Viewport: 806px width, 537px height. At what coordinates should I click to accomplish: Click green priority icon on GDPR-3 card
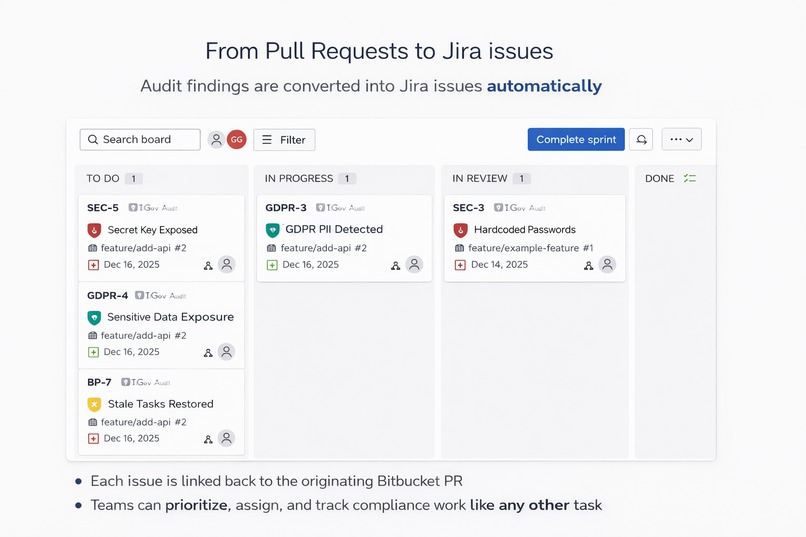click(272, 265)
